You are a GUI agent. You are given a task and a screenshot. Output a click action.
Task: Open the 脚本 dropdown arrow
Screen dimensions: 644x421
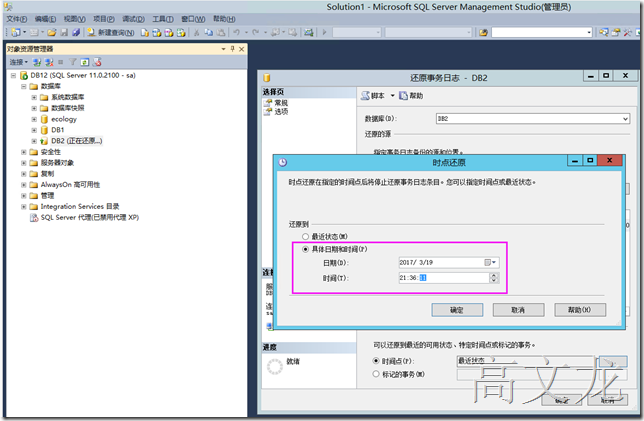point(392,96)
